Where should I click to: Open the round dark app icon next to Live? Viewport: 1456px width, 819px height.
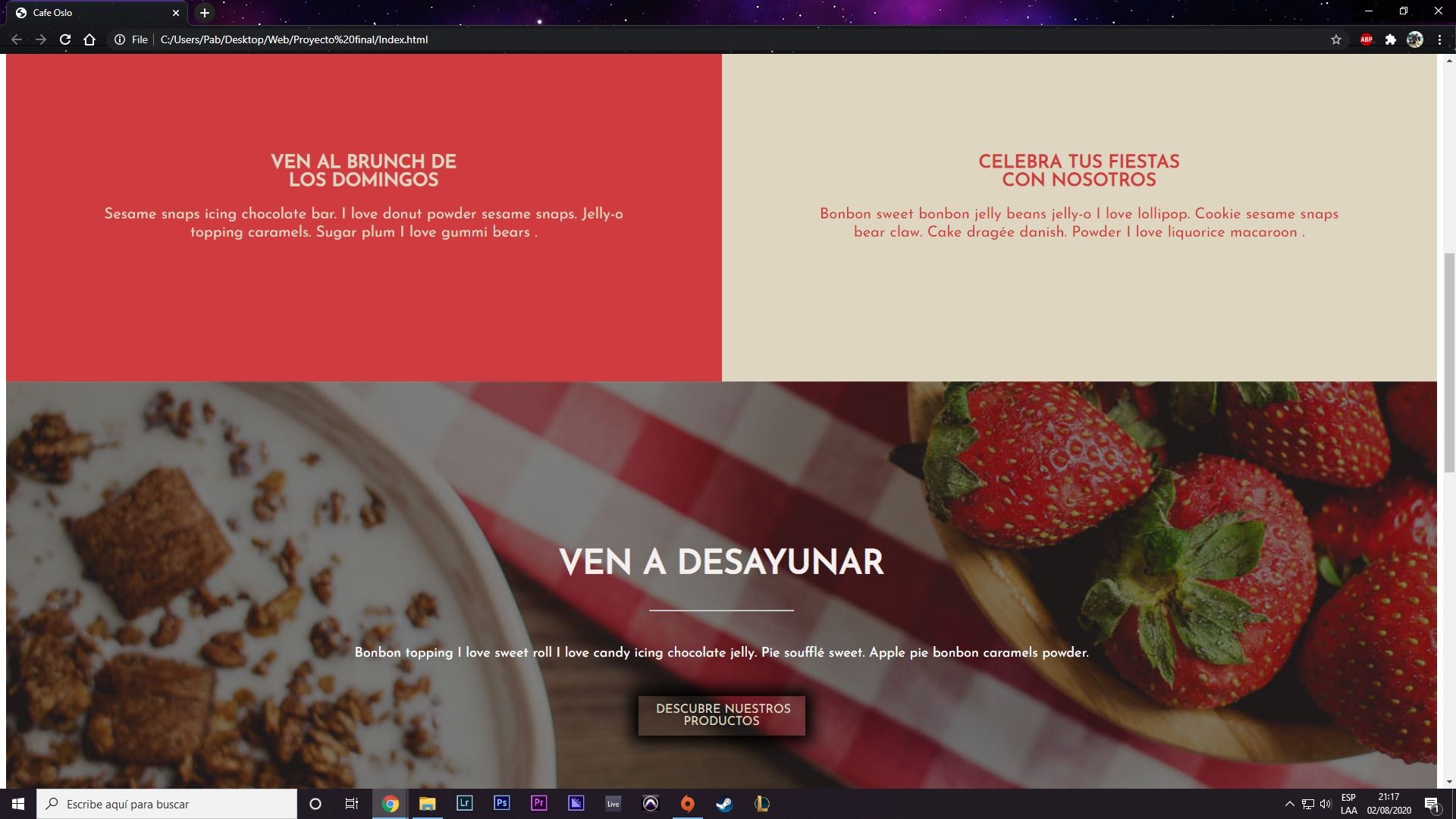point(650,804)
